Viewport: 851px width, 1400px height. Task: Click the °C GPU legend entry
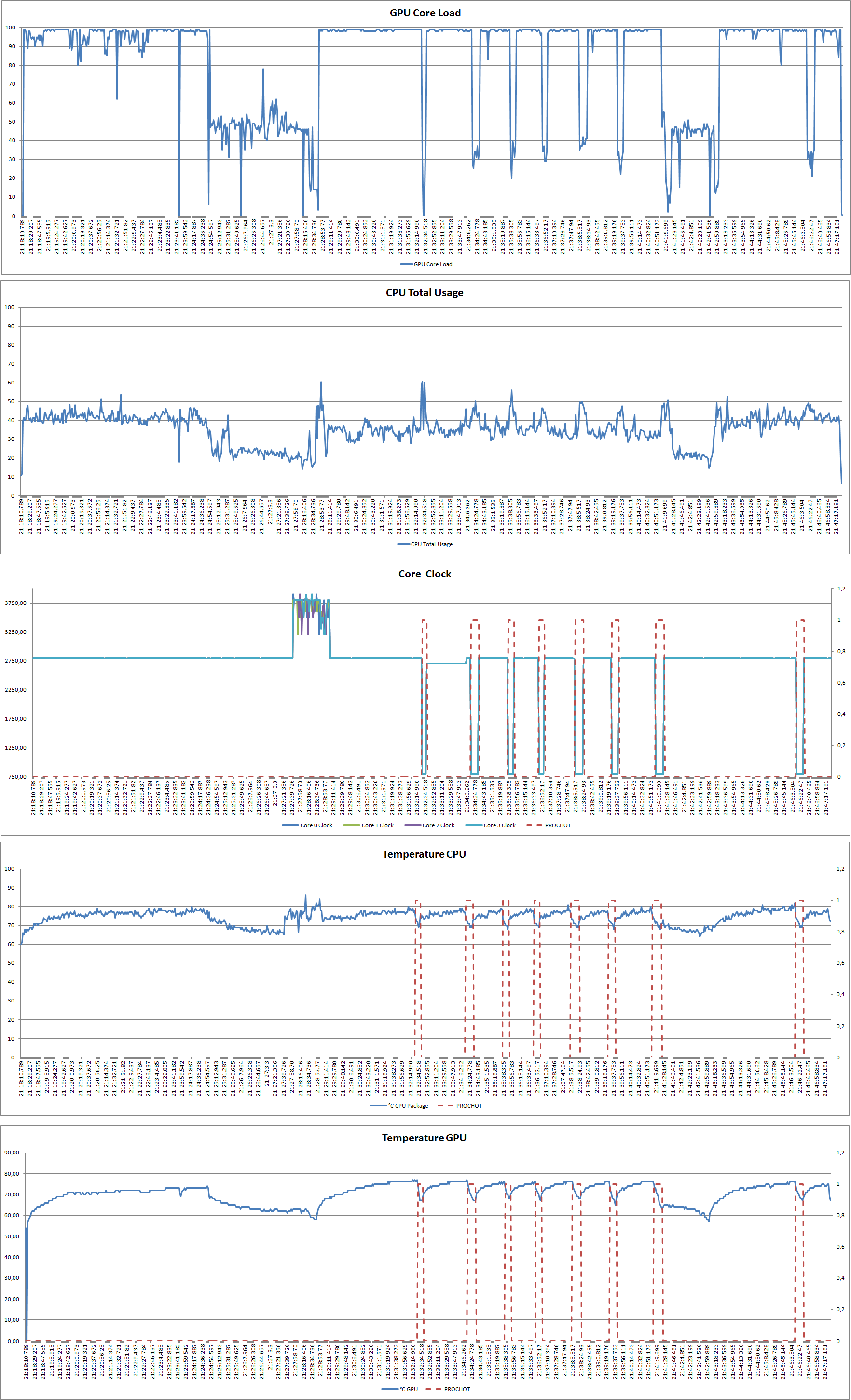click(399, 1389)
